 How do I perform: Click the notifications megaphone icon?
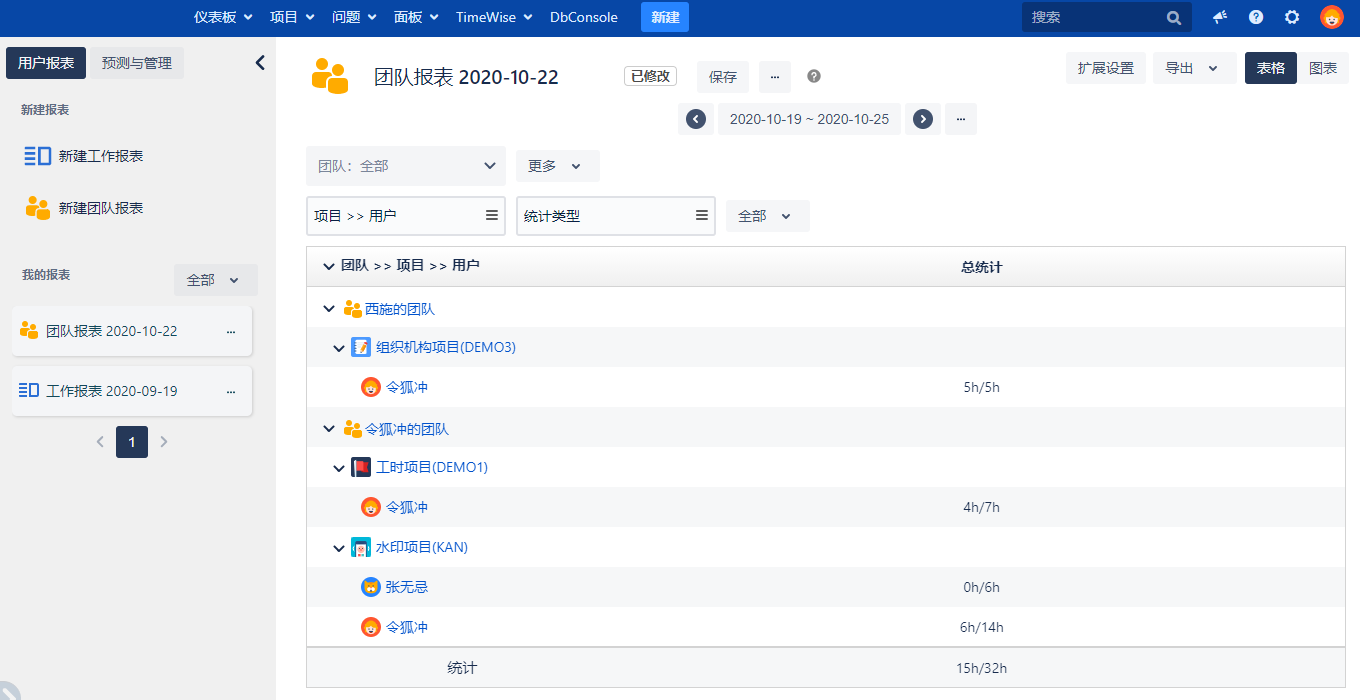pos(1220,17)
